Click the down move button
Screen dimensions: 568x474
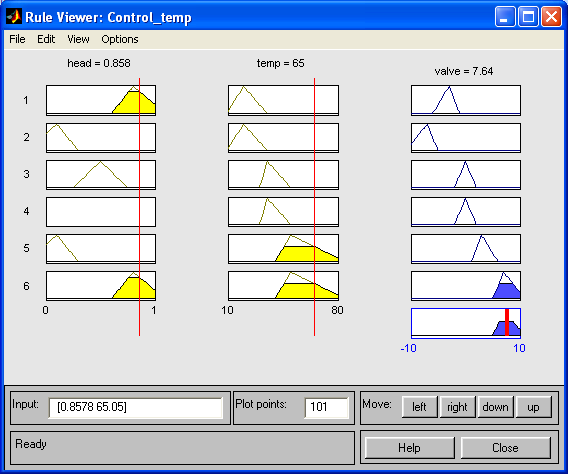pos(495,407)
